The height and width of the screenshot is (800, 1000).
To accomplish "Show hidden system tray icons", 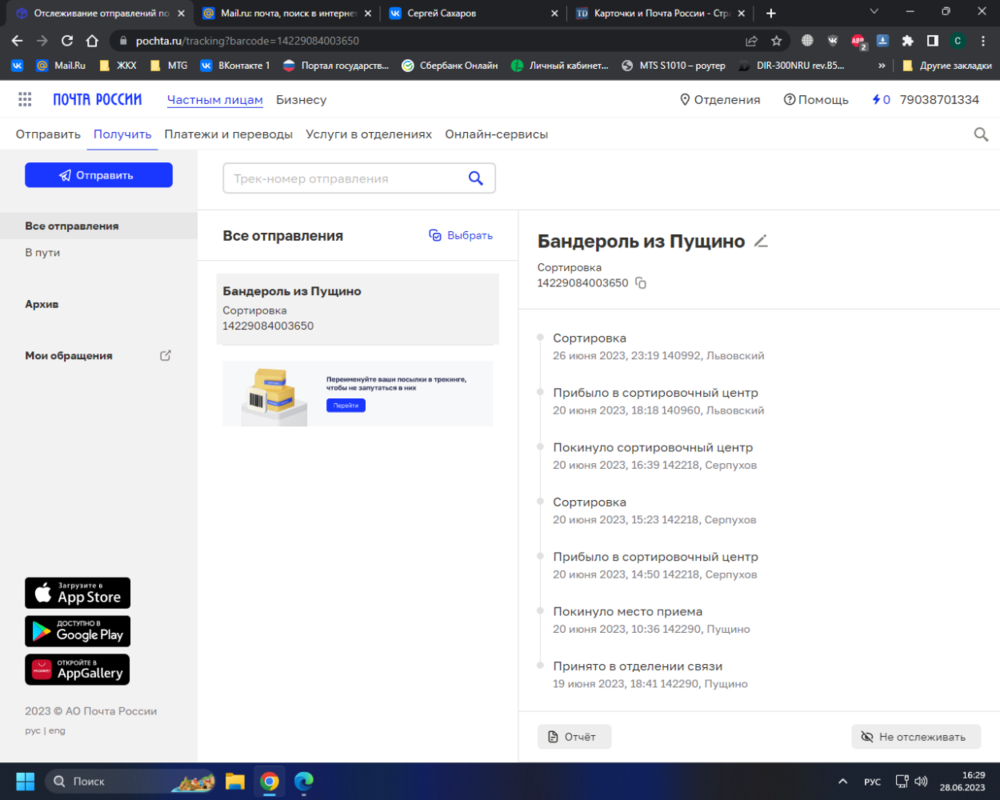I will [x=841, y=781].
